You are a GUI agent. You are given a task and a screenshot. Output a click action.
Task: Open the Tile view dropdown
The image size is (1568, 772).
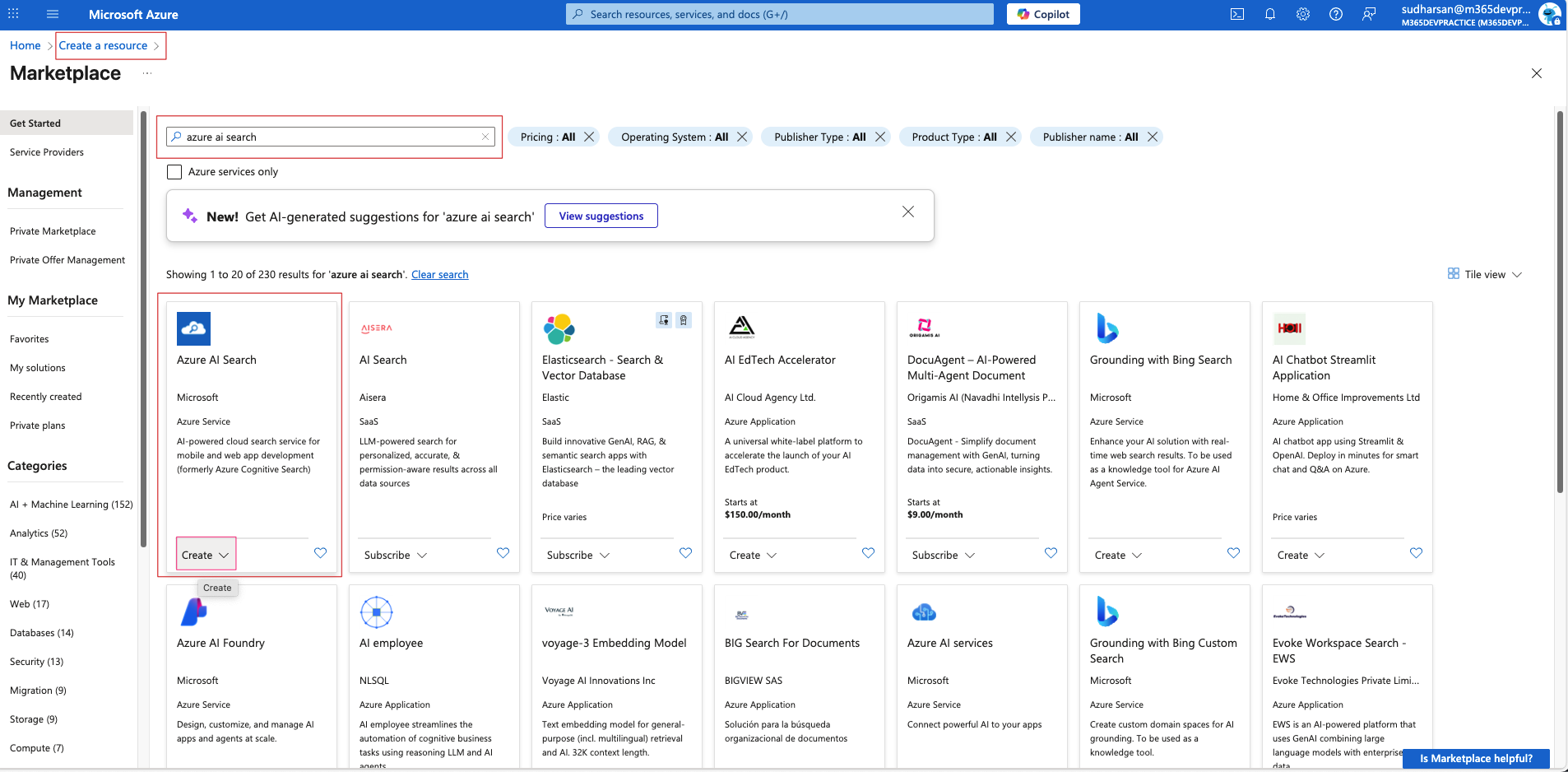(x=1484, y=273)
